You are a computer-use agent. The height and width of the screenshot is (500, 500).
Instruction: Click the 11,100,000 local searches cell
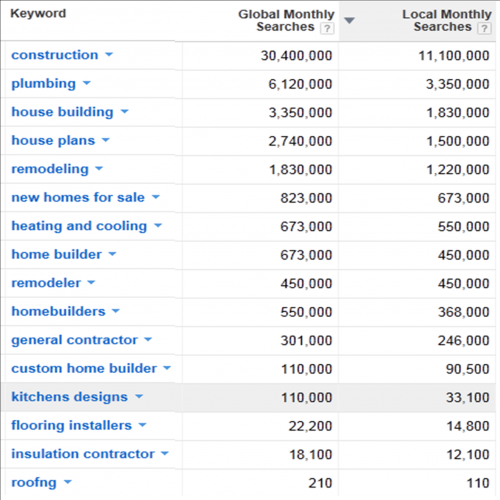[x=454, y=56]
